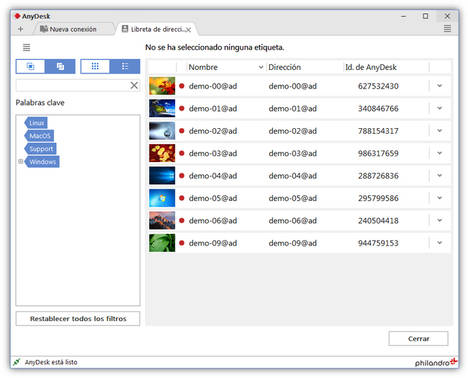Expand dropdown arrow for demo-09@ad row
The height and width of the screenshot is (378, 468).
[x=439, y=243]
